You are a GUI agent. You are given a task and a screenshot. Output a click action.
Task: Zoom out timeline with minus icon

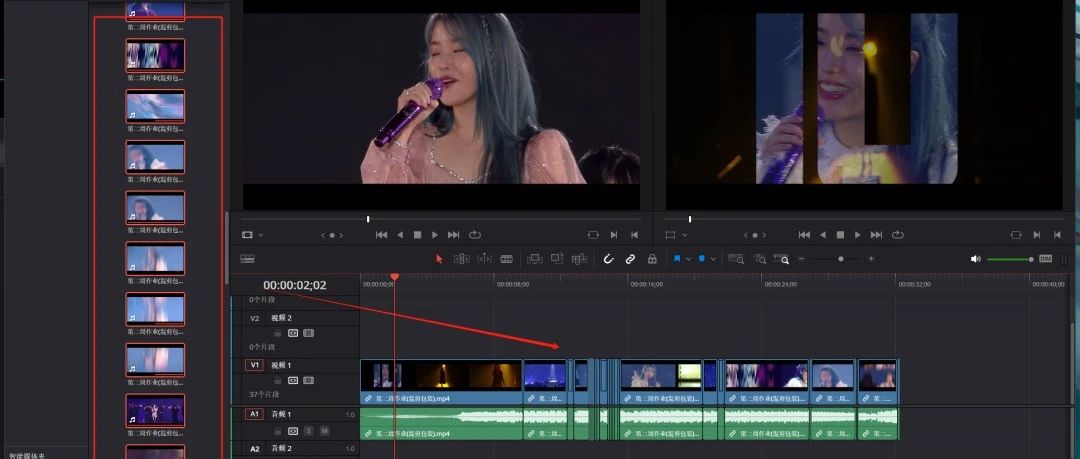801,259
